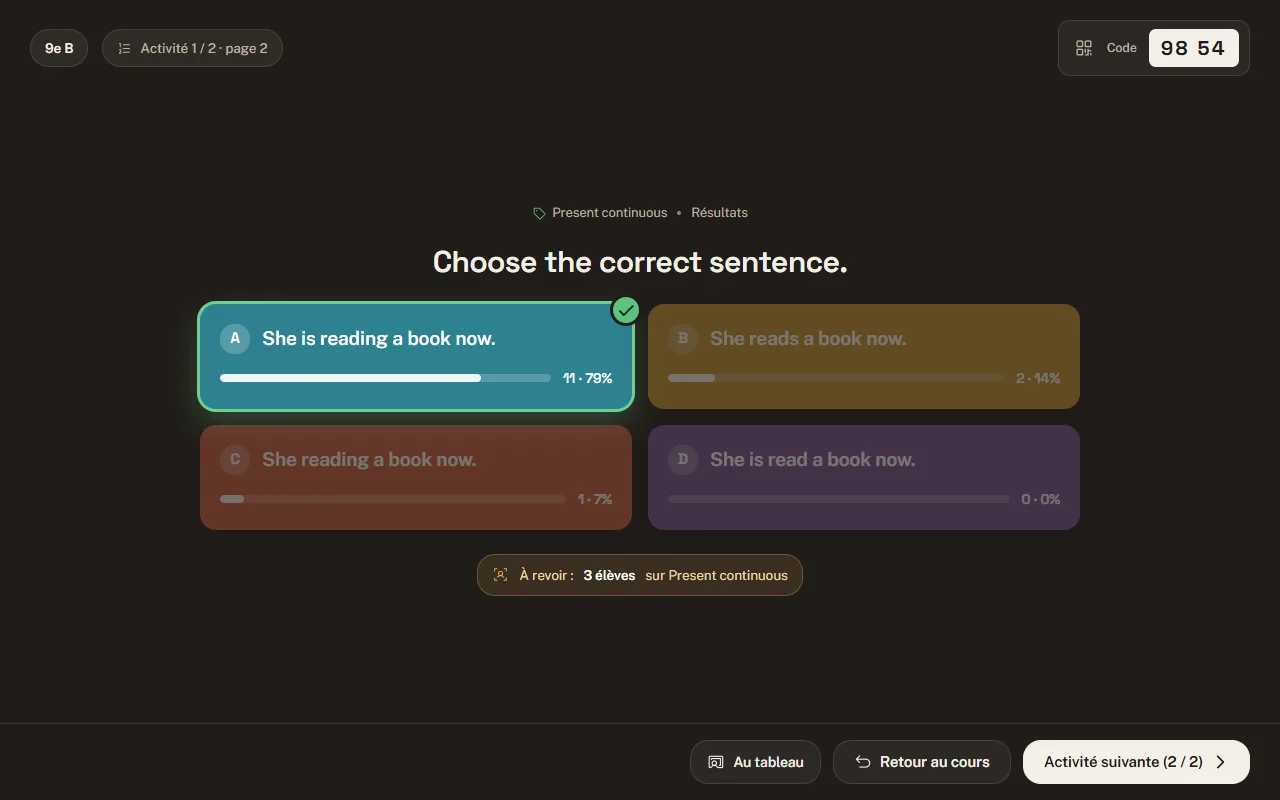Select the letter C badge
Viewport: 1280px width, 800px height.
coord(235,459)
